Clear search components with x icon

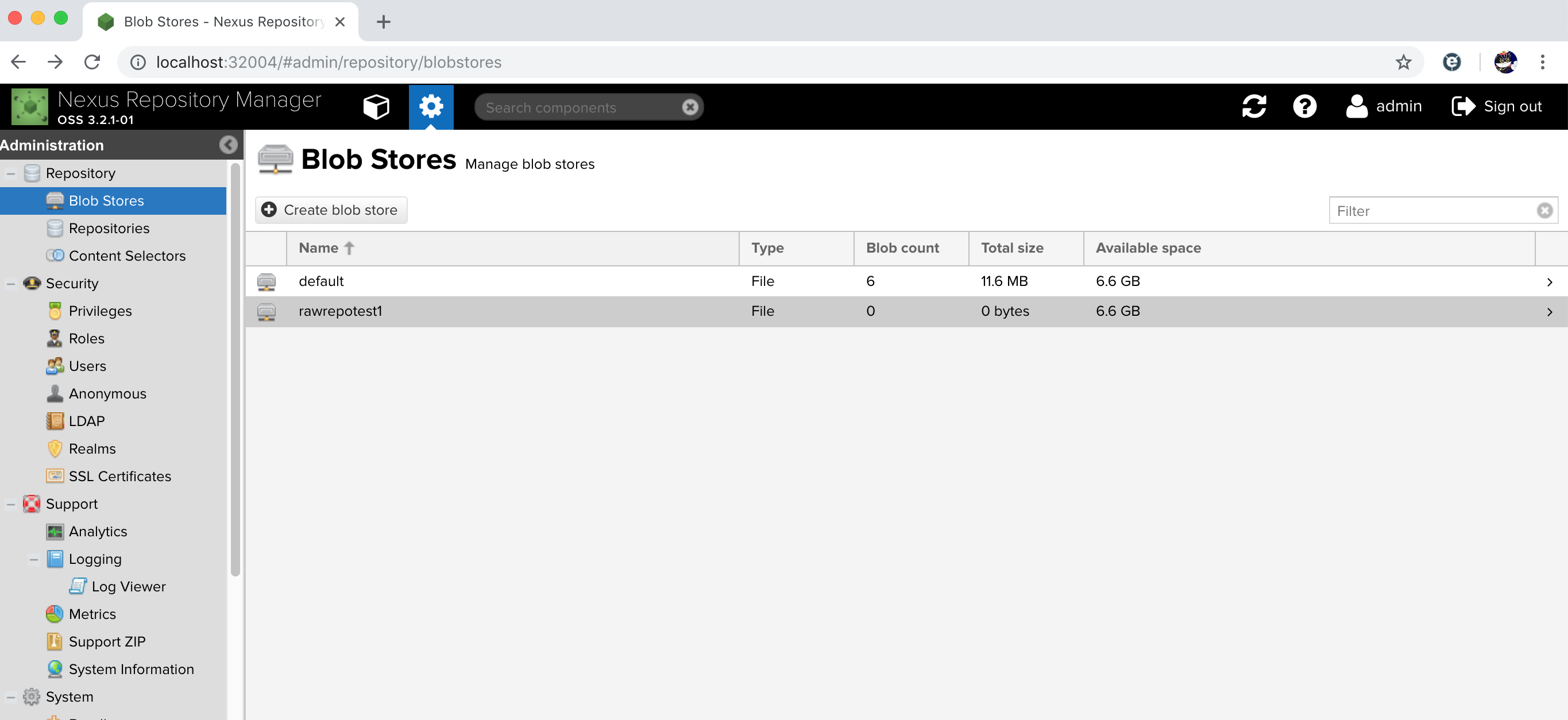[x=690, y=107]
